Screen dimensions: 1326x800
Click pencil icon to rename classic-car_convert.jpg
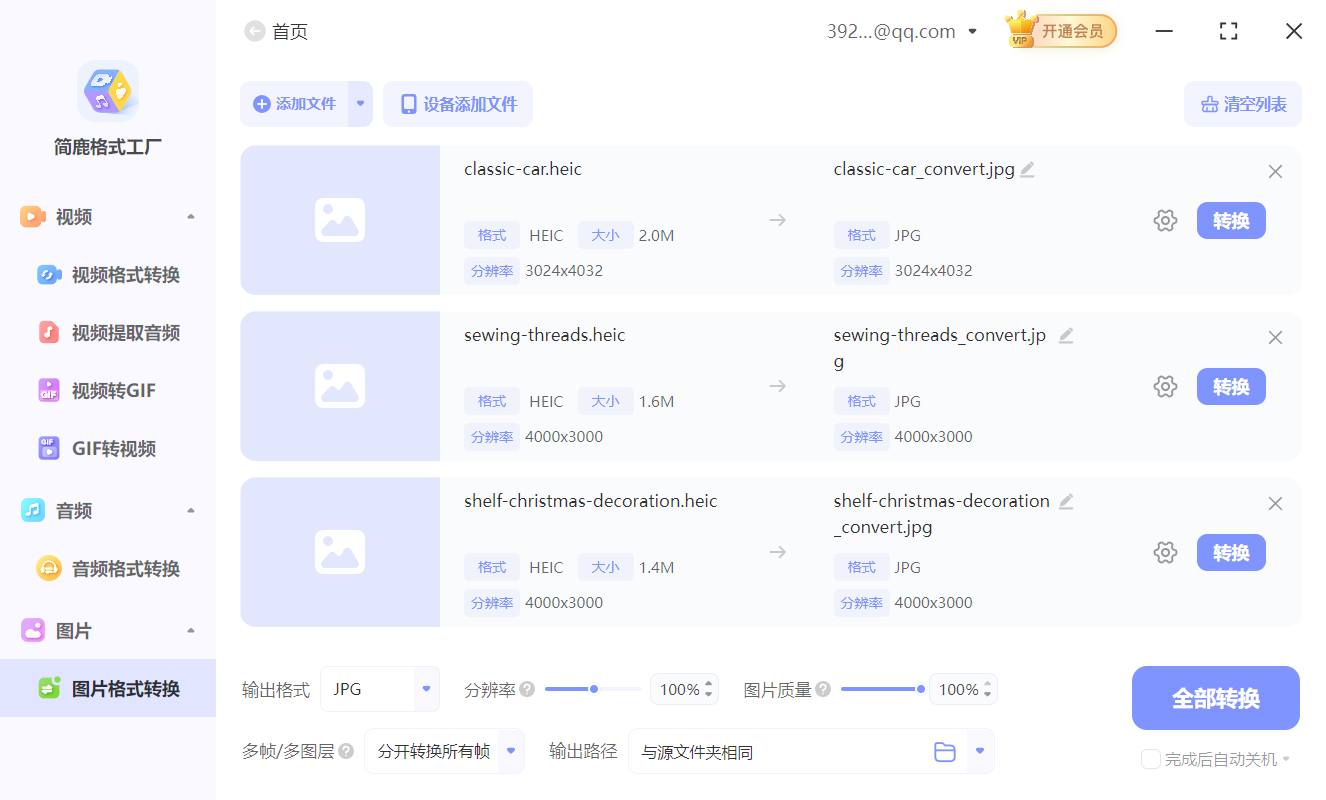(1027, 168)
